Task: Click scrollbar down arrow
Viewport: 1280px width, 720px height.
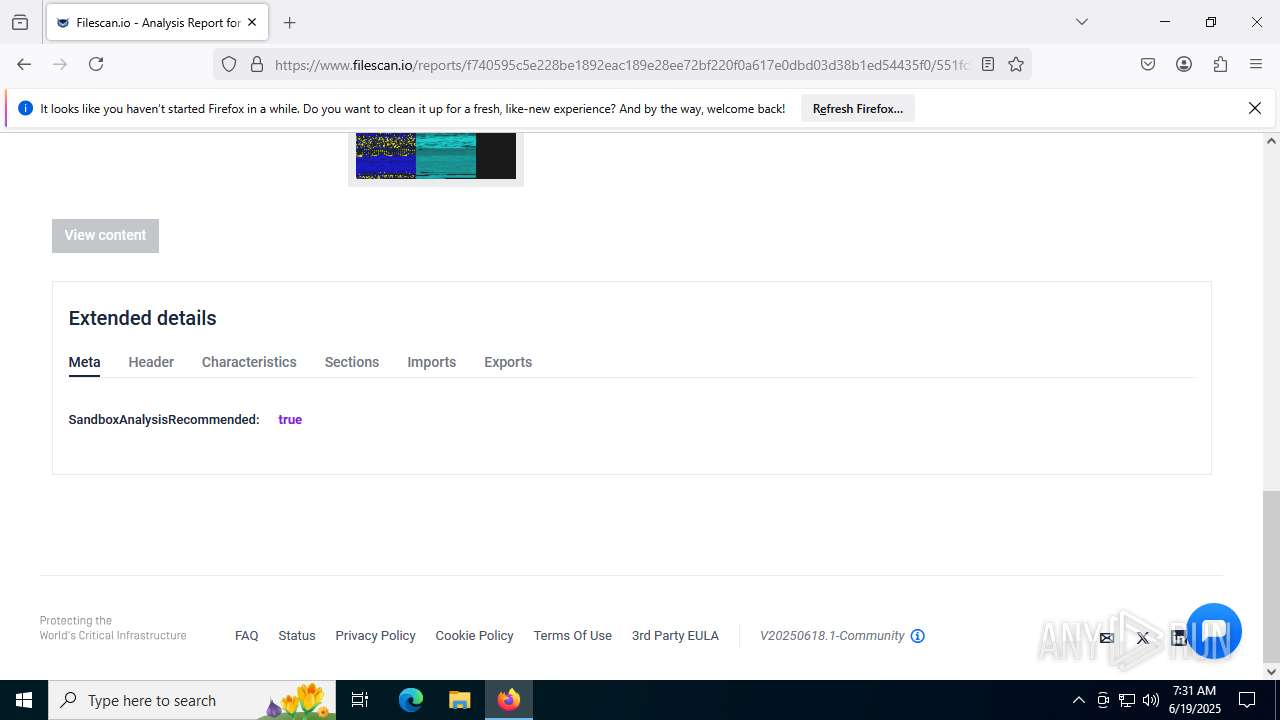Action: (1271, 671)
